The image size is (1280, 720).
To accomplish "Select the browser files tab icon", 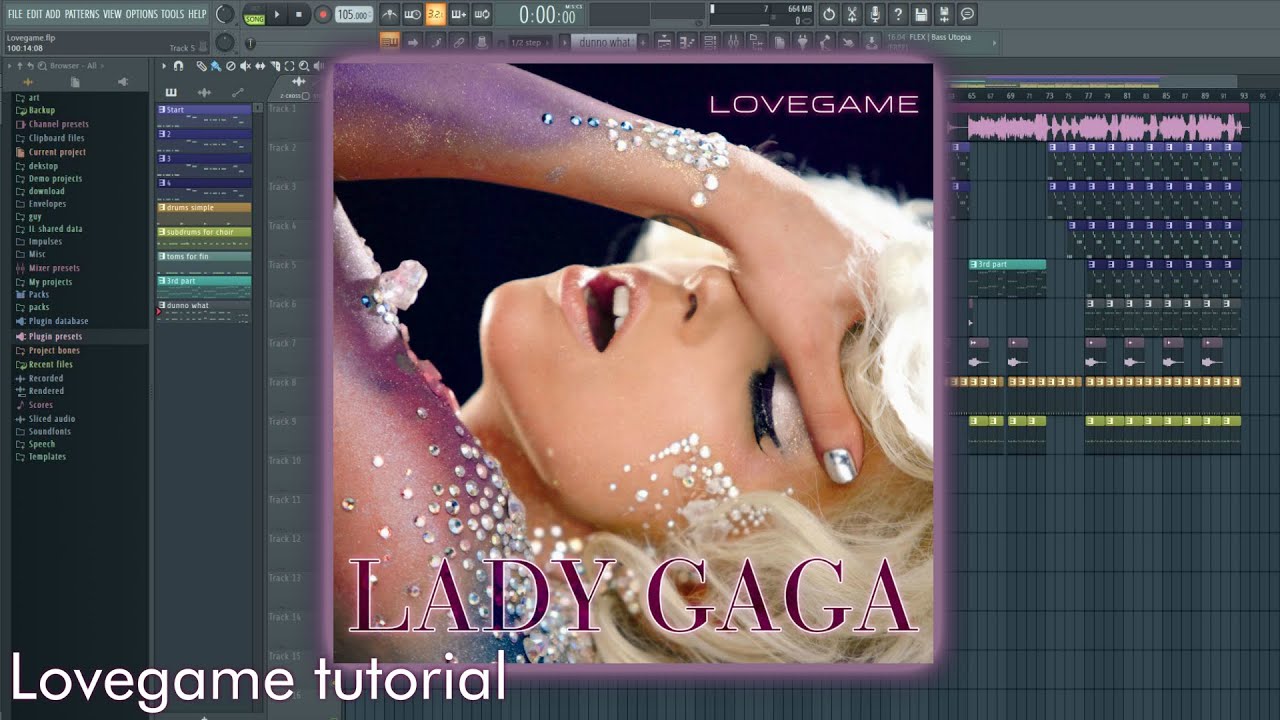I will point(75,82).
